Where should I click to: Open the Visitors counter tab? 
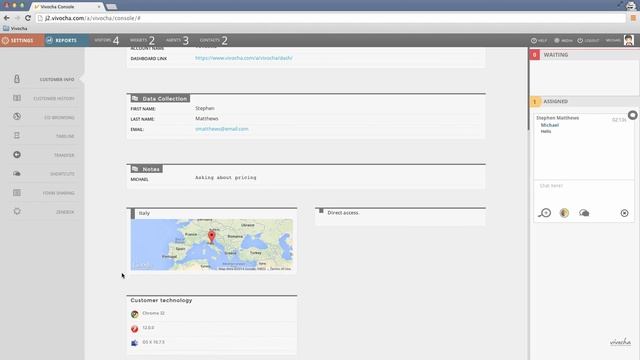[107, 40]
